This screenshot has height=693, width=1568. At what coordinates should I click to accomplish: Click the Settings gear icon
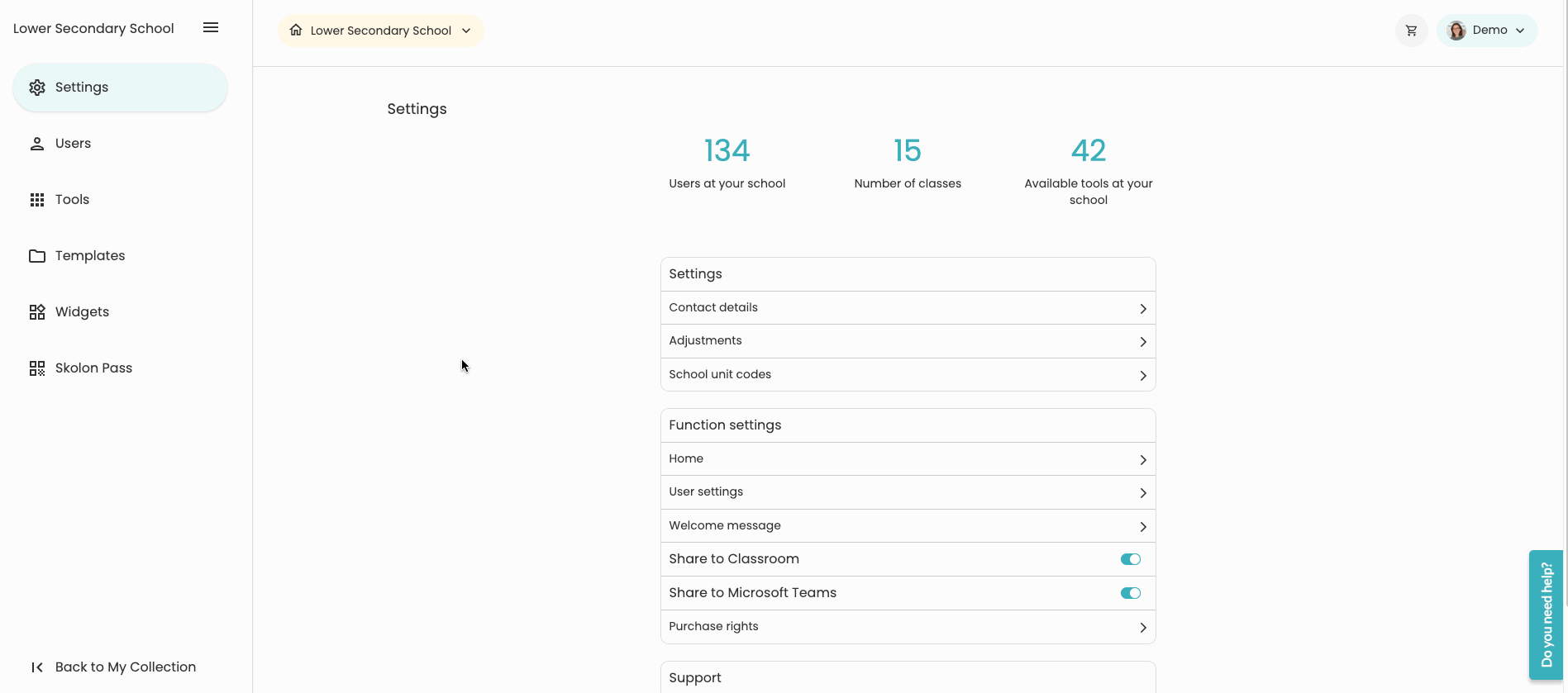point(37,88)
